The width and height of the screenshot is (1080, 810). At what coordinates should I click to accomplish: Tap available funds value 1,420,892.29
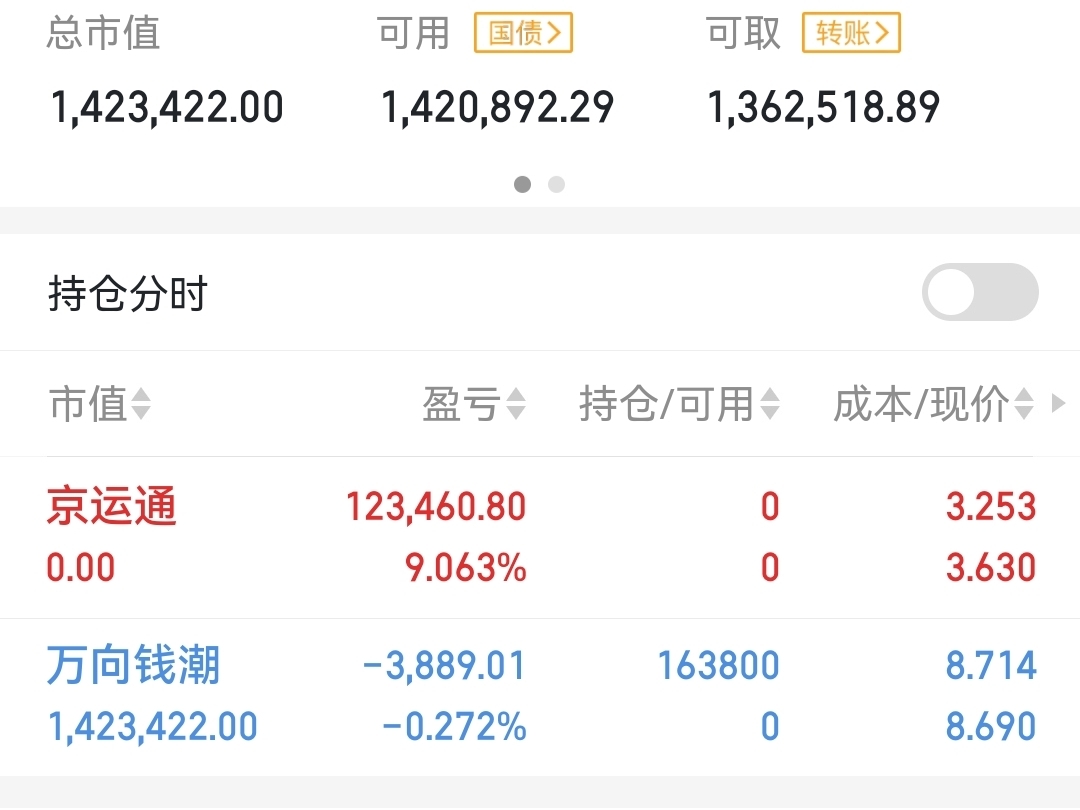tap(497, 107)
